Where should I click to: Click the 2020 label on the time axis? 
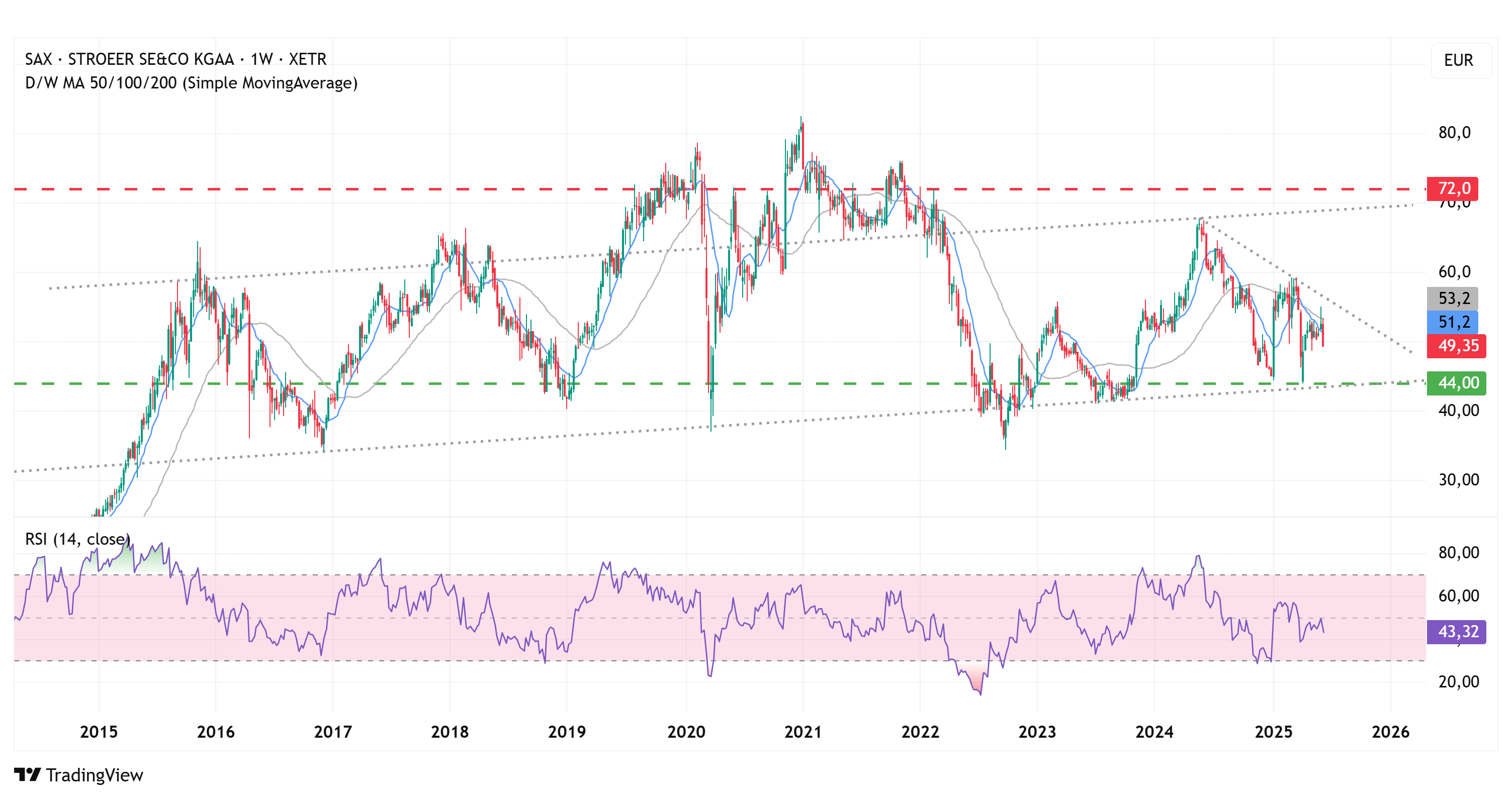[x=686, y=732]
